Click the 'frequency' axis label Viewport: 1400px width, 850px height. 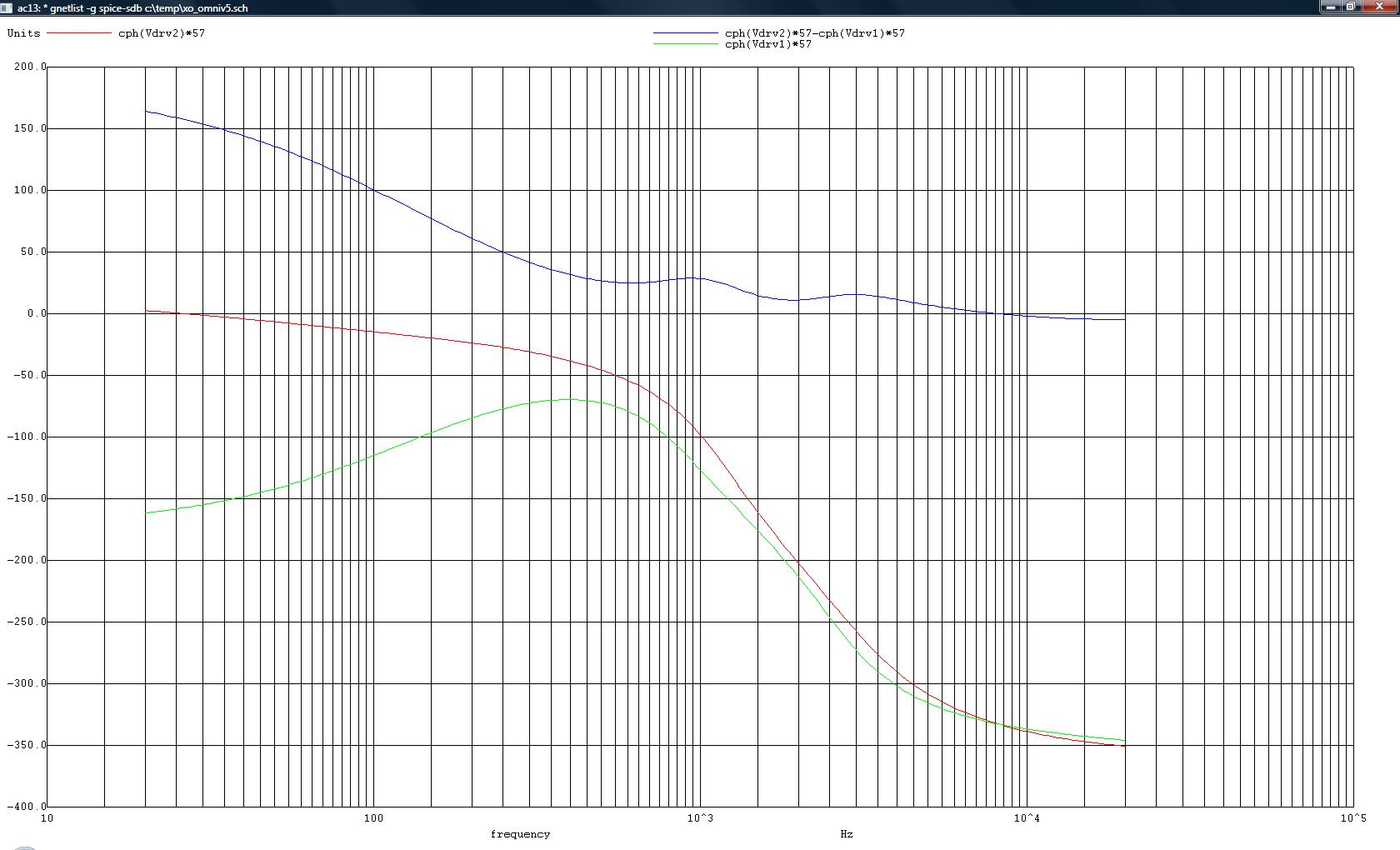pos(520,834)
